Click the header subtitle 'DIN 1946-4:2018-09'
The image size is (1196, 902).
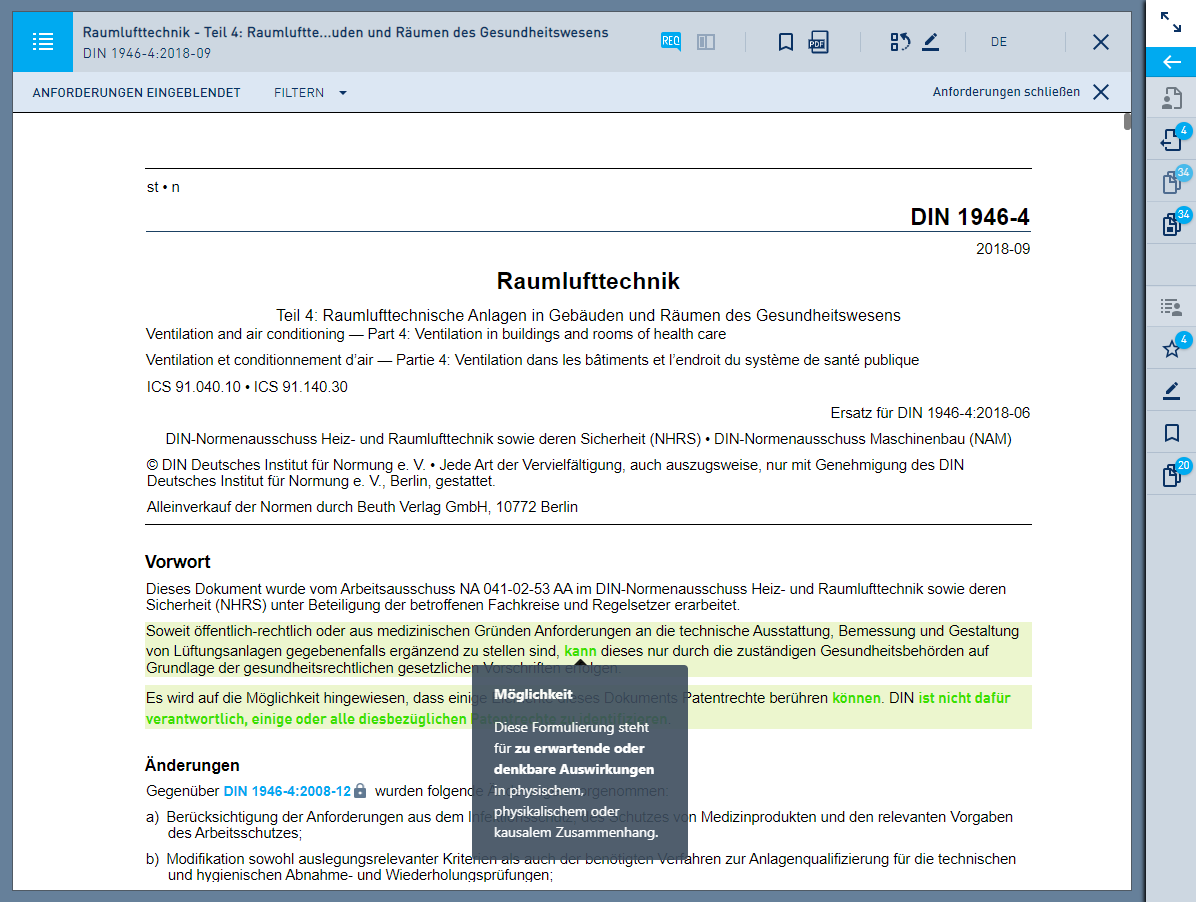pos(147,53)
